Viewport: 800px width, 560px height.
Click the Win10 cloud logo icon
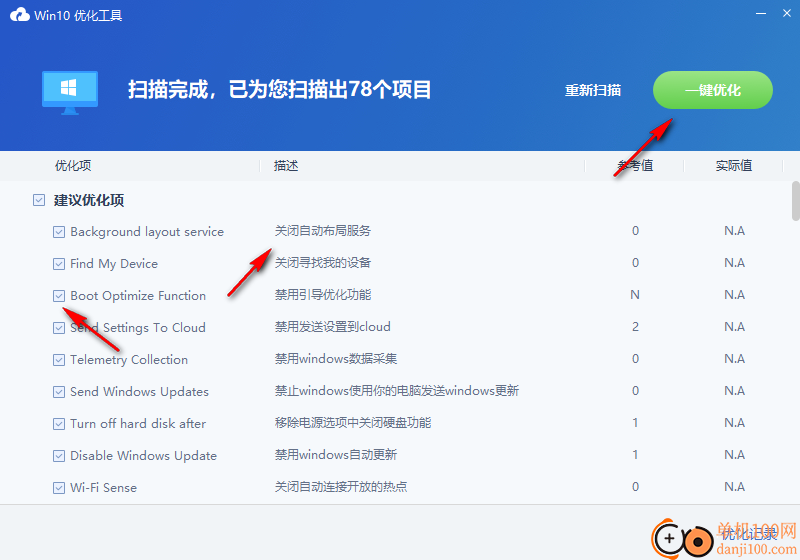coord(20,15)
